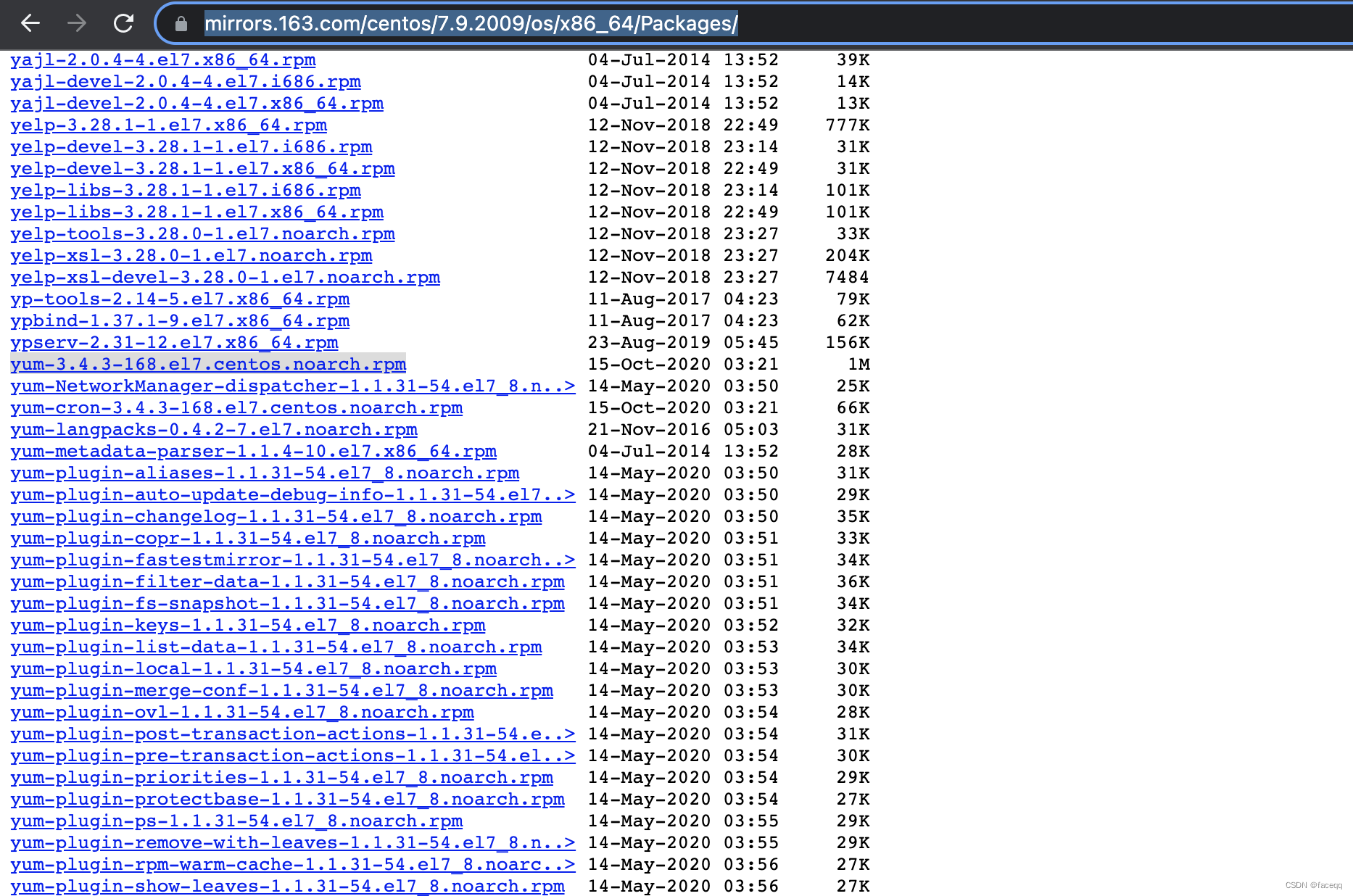Click the 66K size of yum-cron
The width and height of the screenshot is (1353, 896).
click(853, 408)
